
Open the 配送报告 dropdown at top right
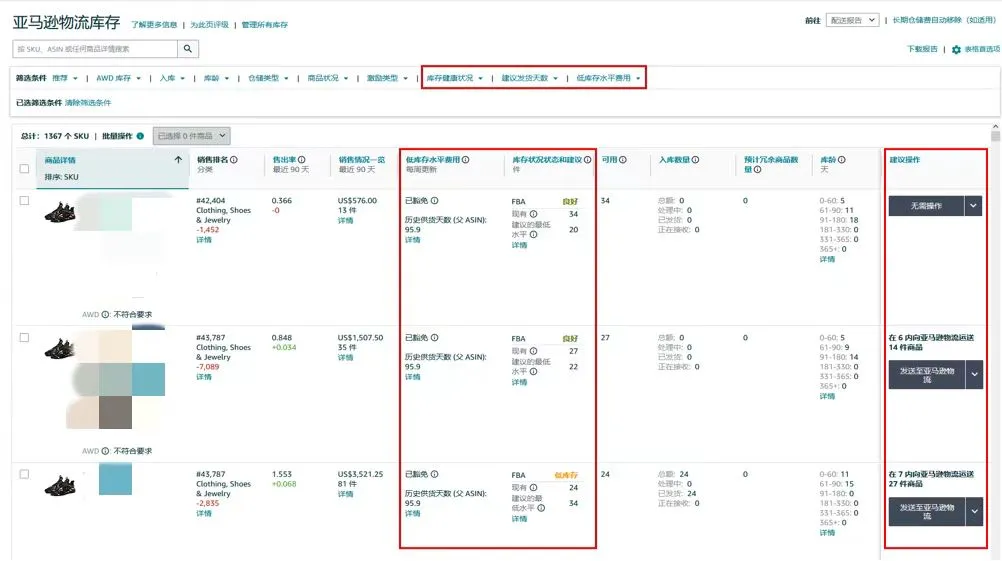click(x=852, y=20)
